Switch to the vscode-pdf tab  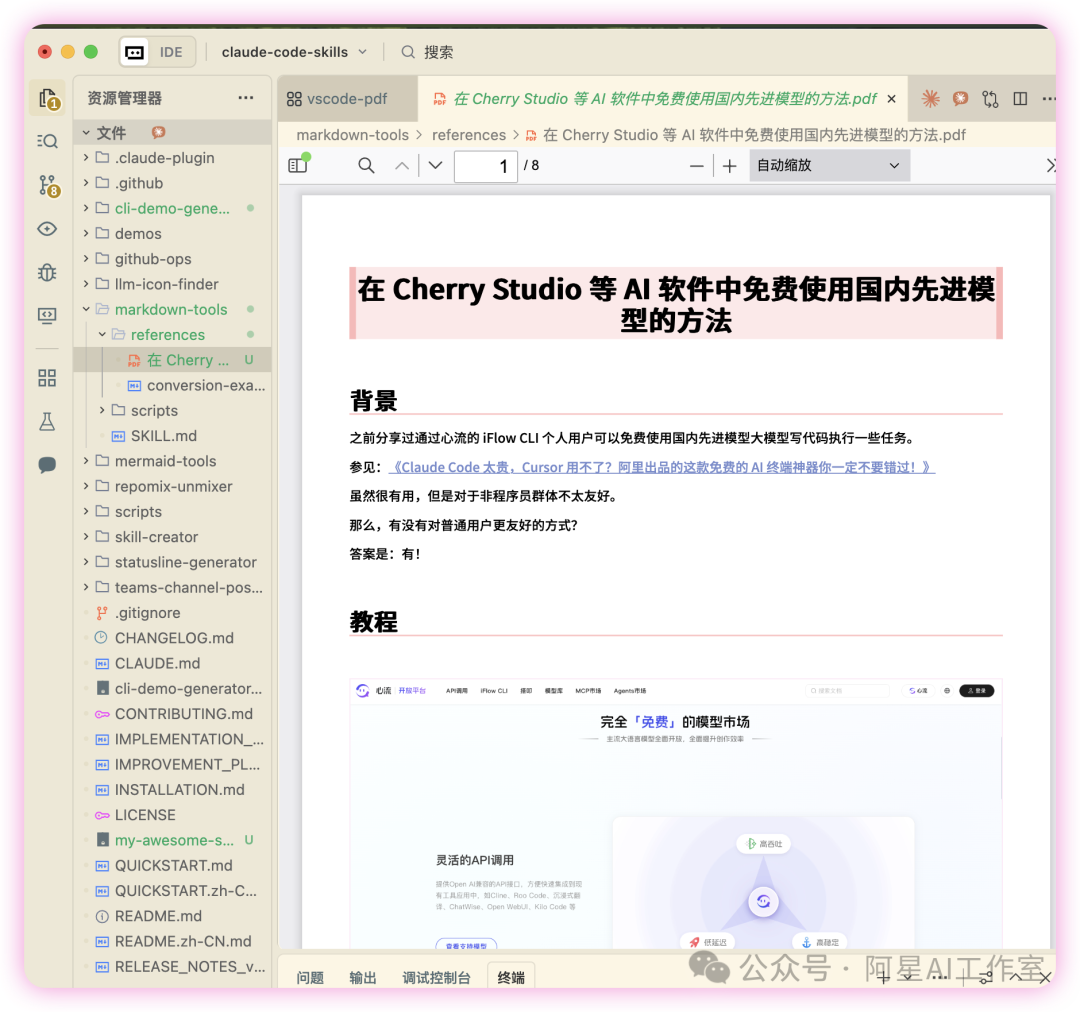[346, 99]
